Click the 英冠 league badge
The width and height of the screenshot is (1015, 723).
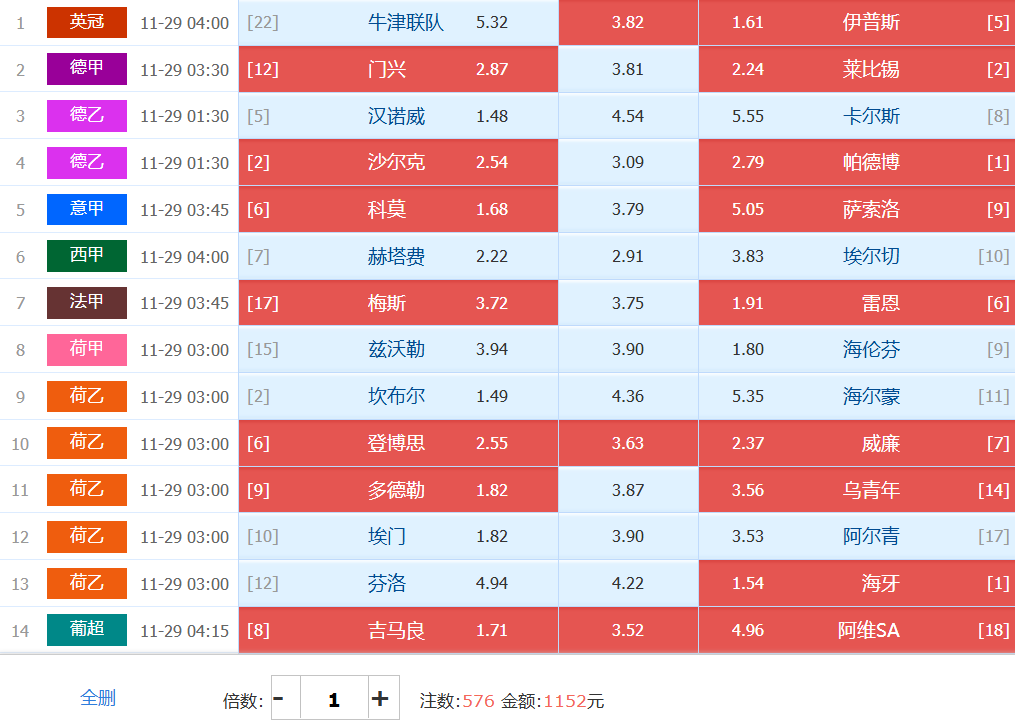click(x=87, y=22)
